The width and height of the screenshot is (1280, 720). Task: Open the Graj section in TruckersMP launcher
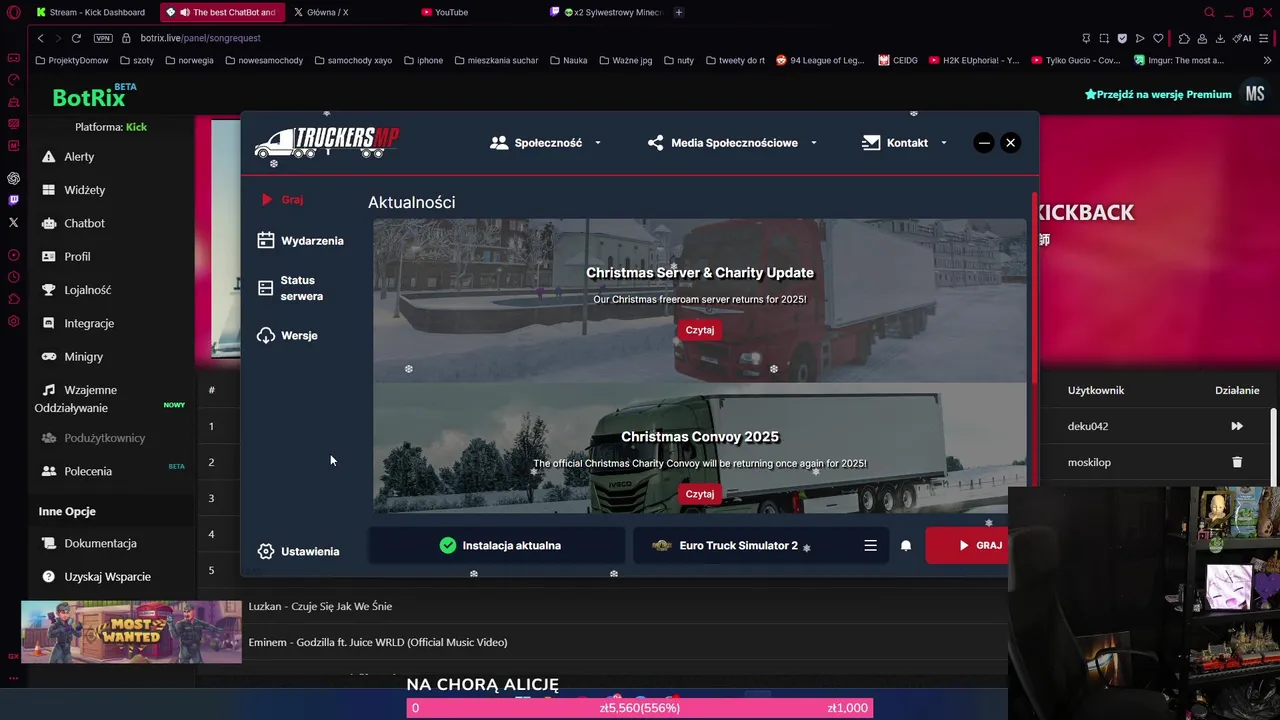pyautogui.click(x=281, y=199)
